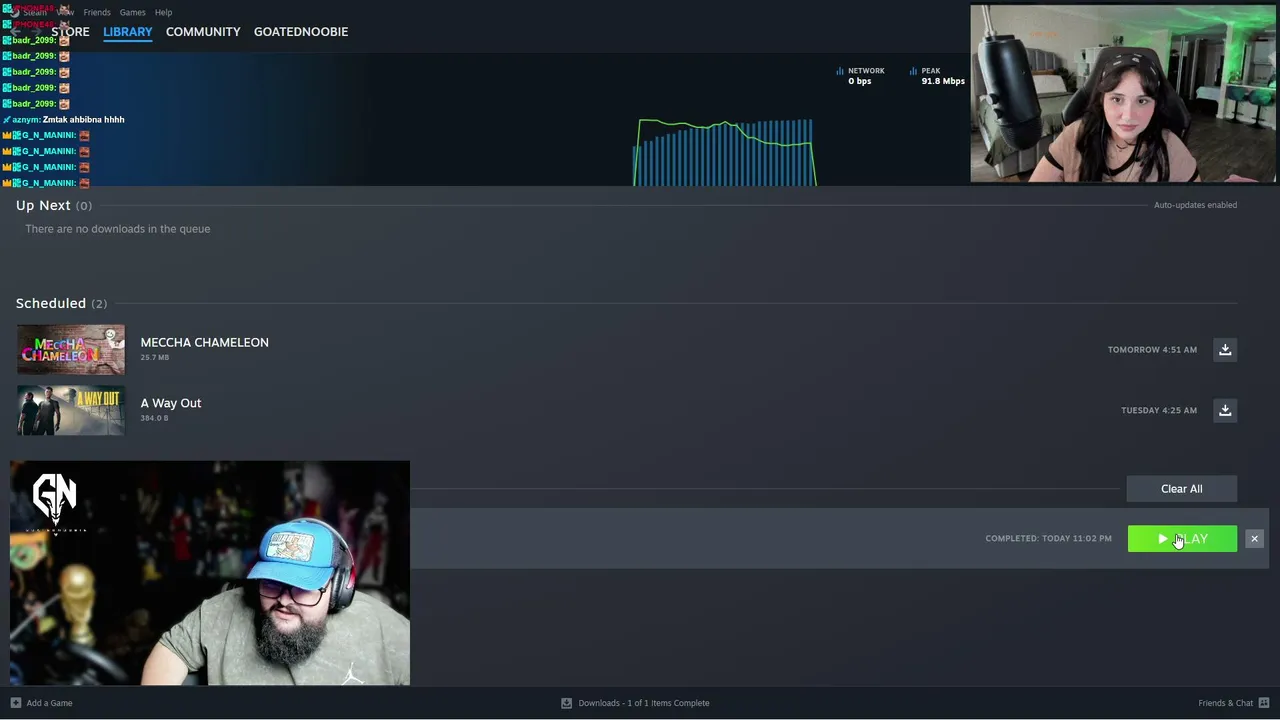Click the MECCHA CHAMELEON title
Image resolution: width=1280 pixels, height=720 pixels.
pyautogui.click(x=205, y=342)
